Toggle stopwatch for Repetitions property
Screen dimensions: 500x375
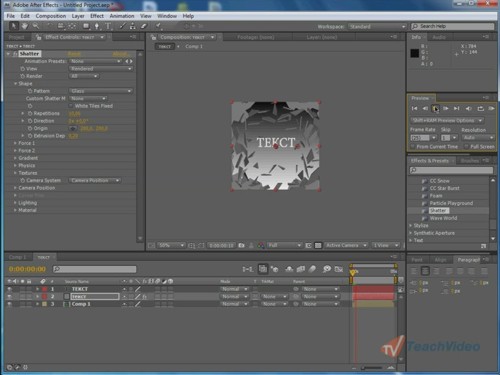point(30,113)
